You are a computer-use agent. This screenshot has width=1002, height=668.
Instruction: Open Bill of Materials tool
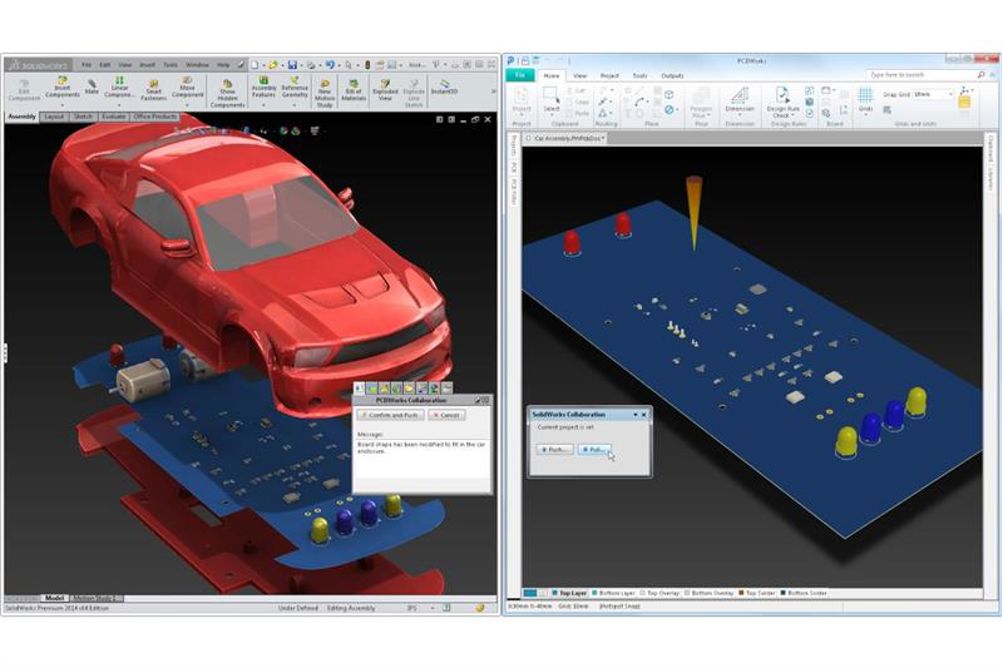pyautogui.click(x=353, y=89)
